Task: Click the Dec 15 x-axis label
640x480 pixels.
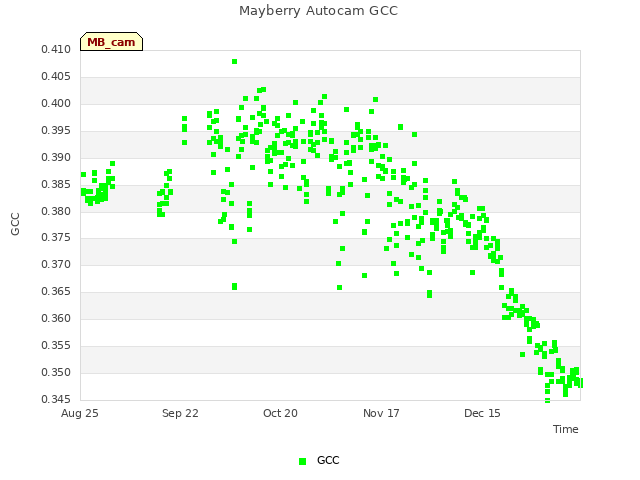Action: coord(482,413)
